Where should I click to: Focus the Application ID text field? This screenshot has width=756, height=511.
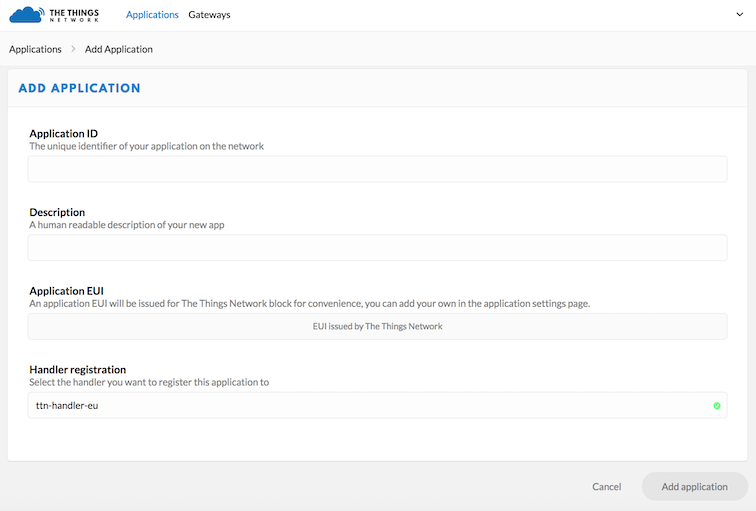click(x=377, y=169)
